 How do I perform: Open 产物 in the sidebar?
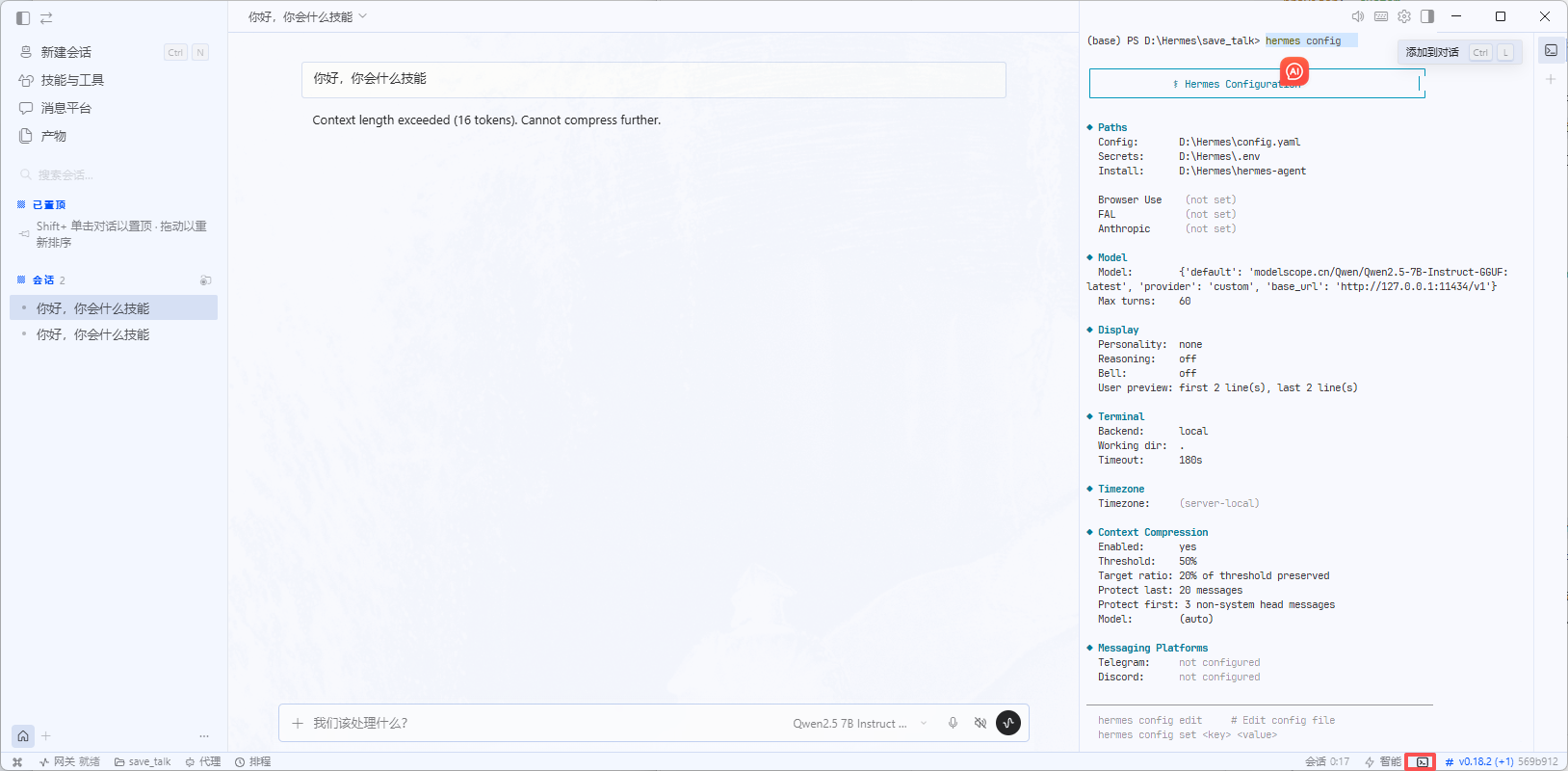114,136
